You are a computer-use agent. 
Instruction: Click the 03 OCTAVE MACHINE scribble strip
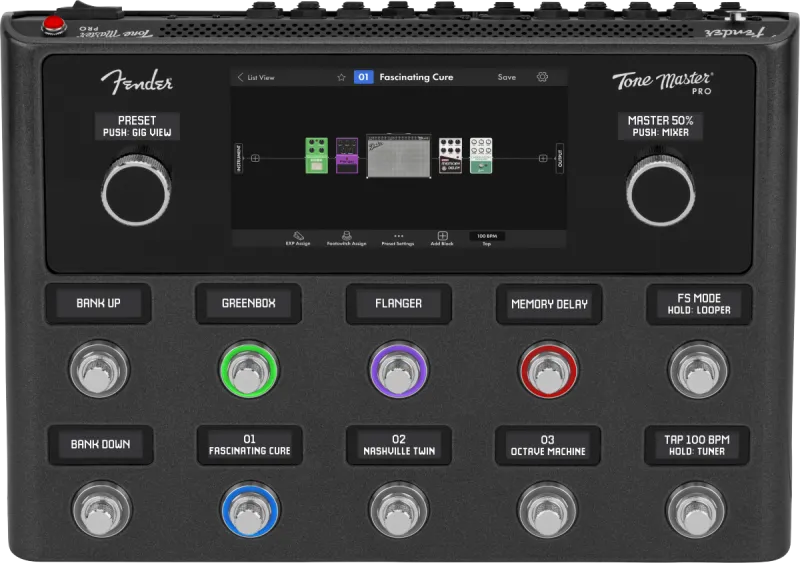pyautogui.click(x=548, y=446)
